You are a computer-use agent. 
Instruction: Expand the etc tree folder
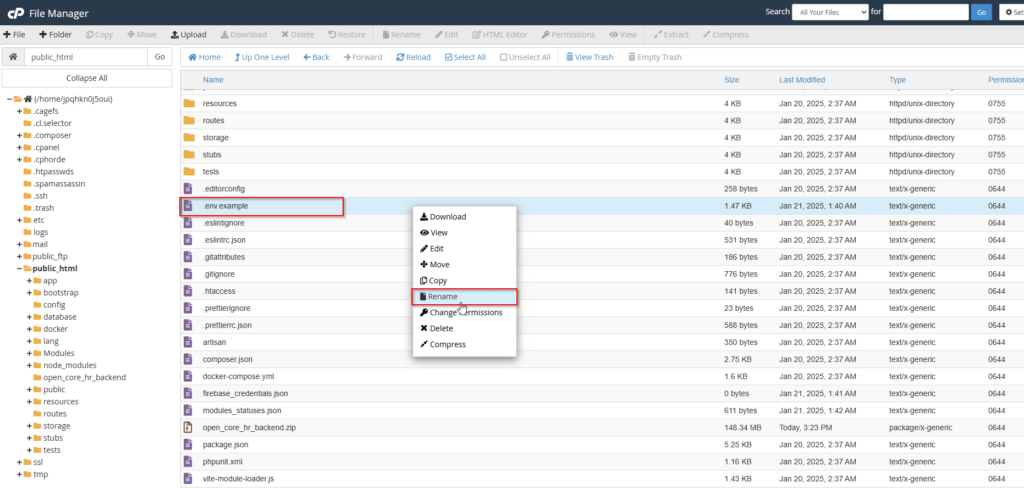[x=20, y=220]
